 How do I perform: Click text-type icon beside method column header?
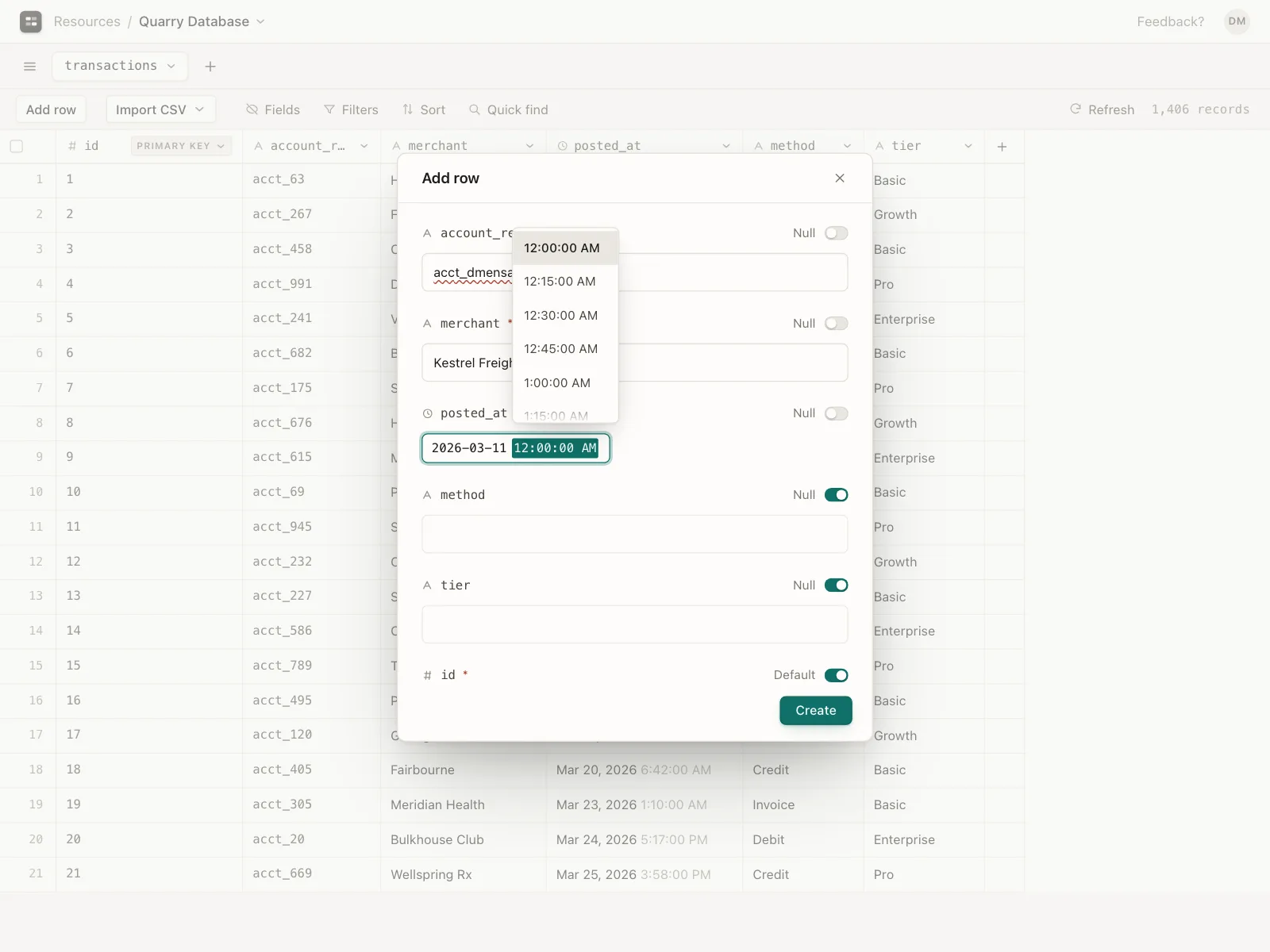point(759,146)
